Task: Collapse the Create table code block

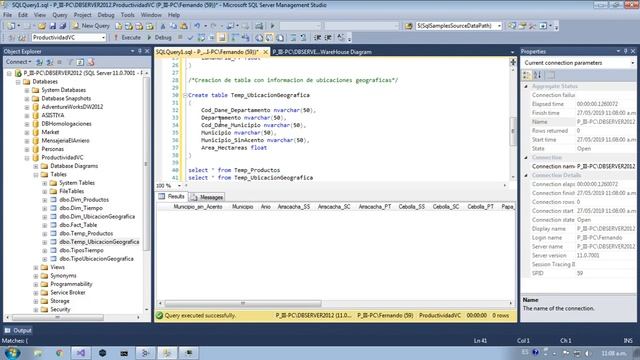Action: pos(185,95)
